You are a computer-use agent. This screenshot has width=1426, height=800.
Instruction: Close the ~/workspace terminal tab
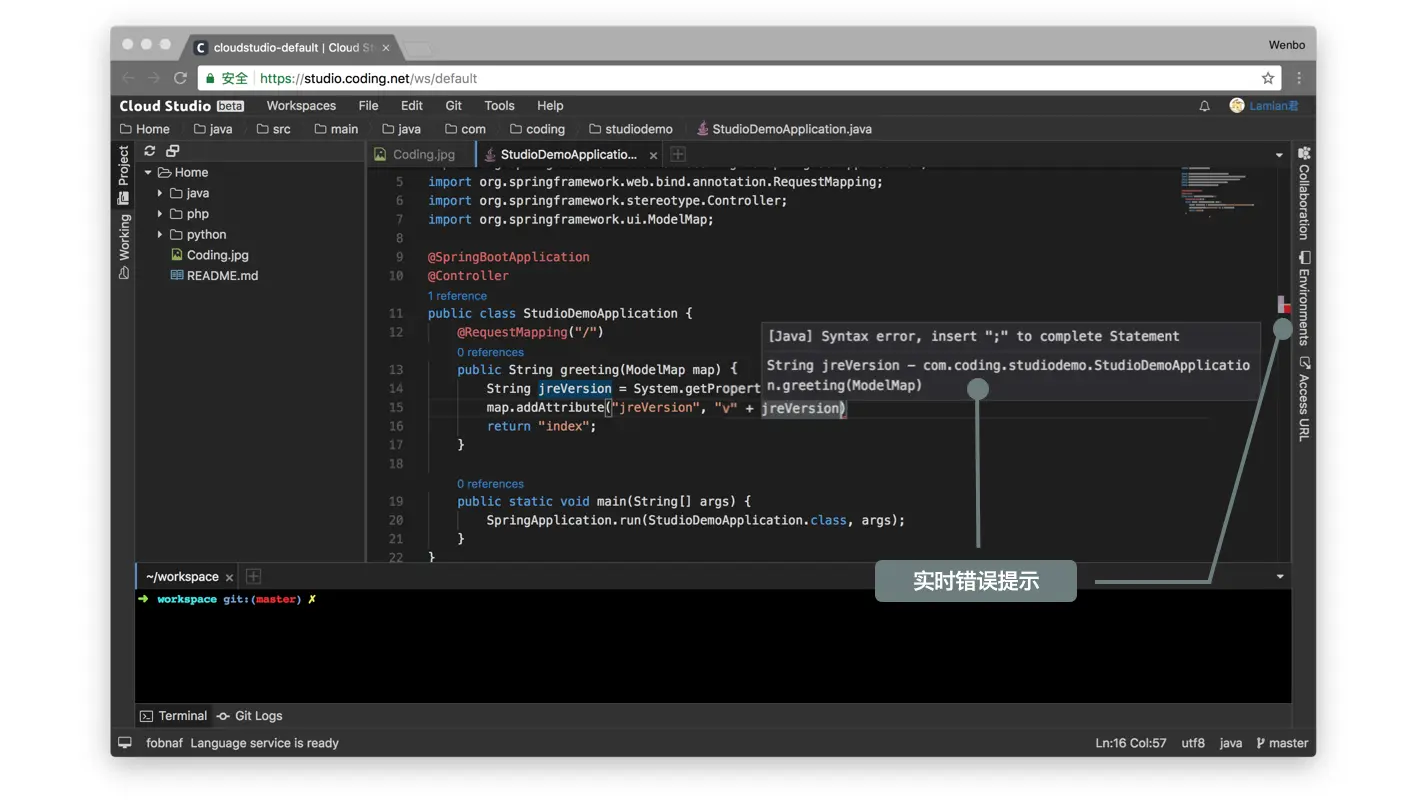tap(229, 577)
